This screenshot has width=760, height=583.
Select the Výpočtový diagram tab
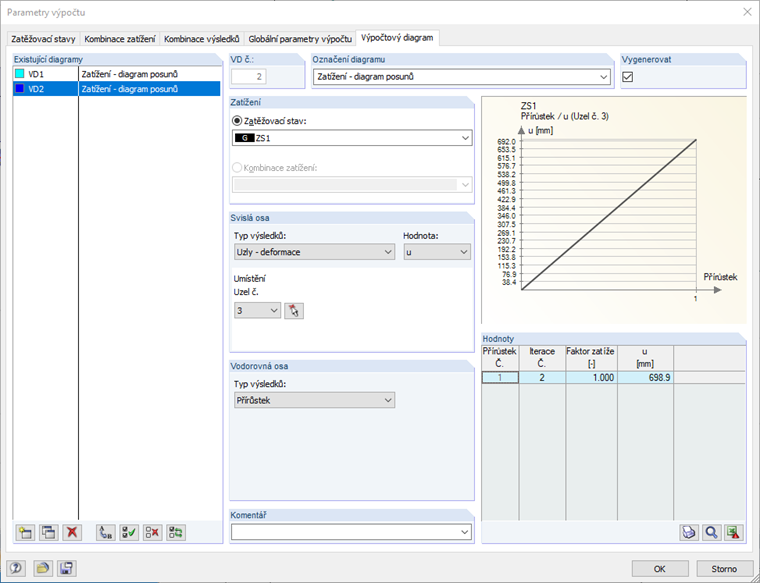pos(397,38)
